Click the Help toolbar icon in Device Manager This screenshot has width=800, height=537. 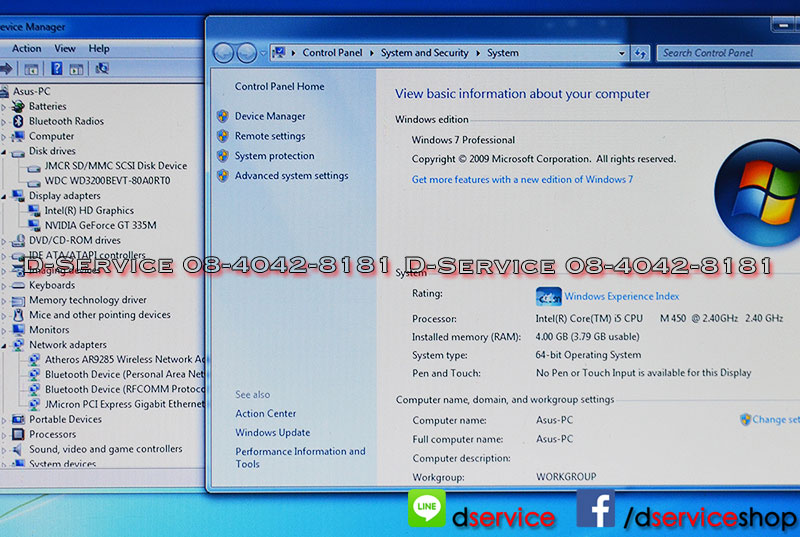coord(56,68)
